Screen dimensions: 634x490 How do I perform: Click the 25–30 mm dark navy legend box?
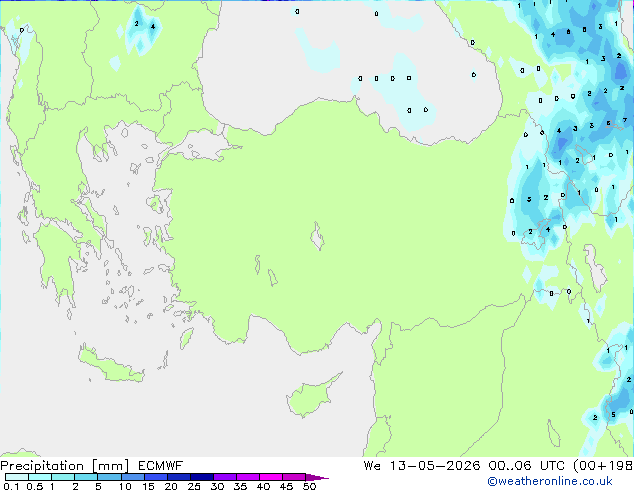tap(201, 477)
